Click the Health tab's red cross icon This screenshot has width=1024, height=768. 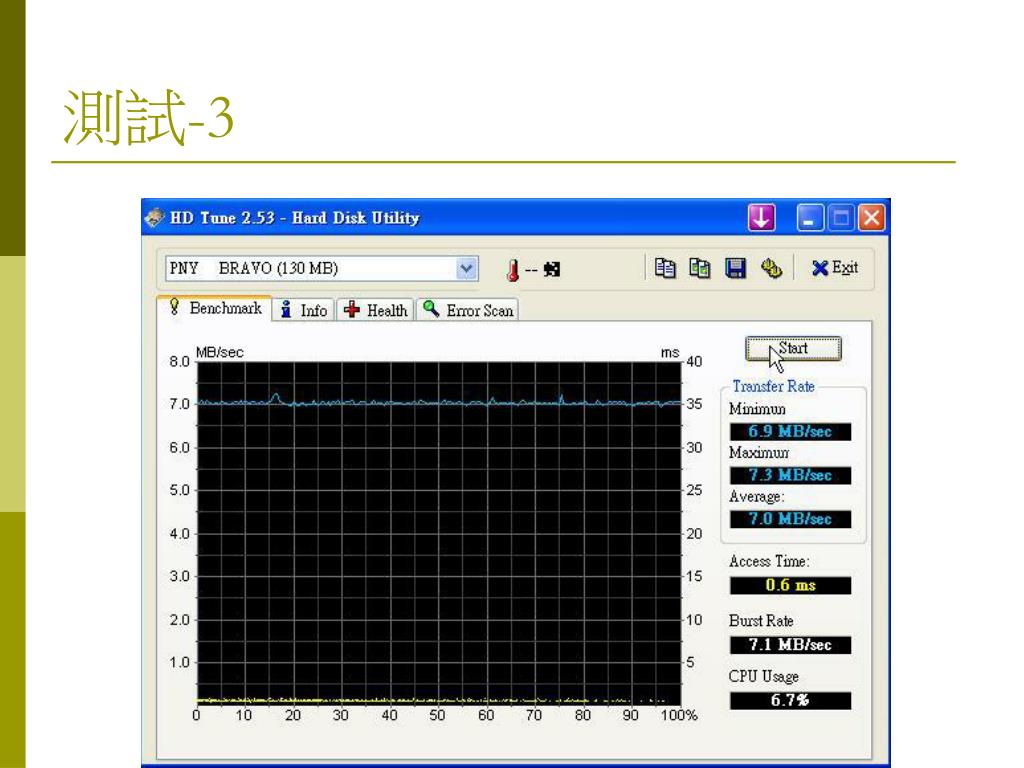tap(352, 310)
